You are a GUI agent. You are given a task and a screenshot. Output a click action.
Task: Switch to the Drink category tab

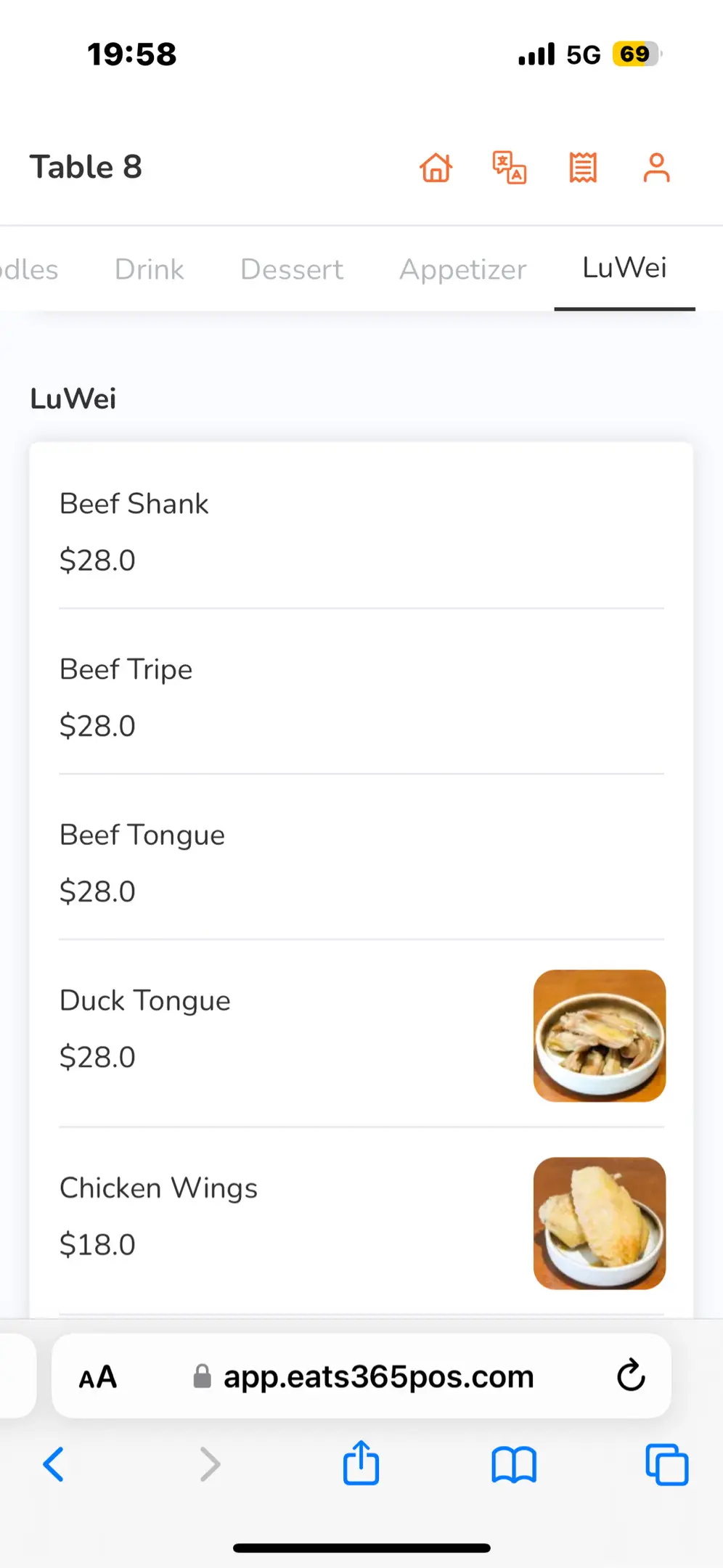149,269
